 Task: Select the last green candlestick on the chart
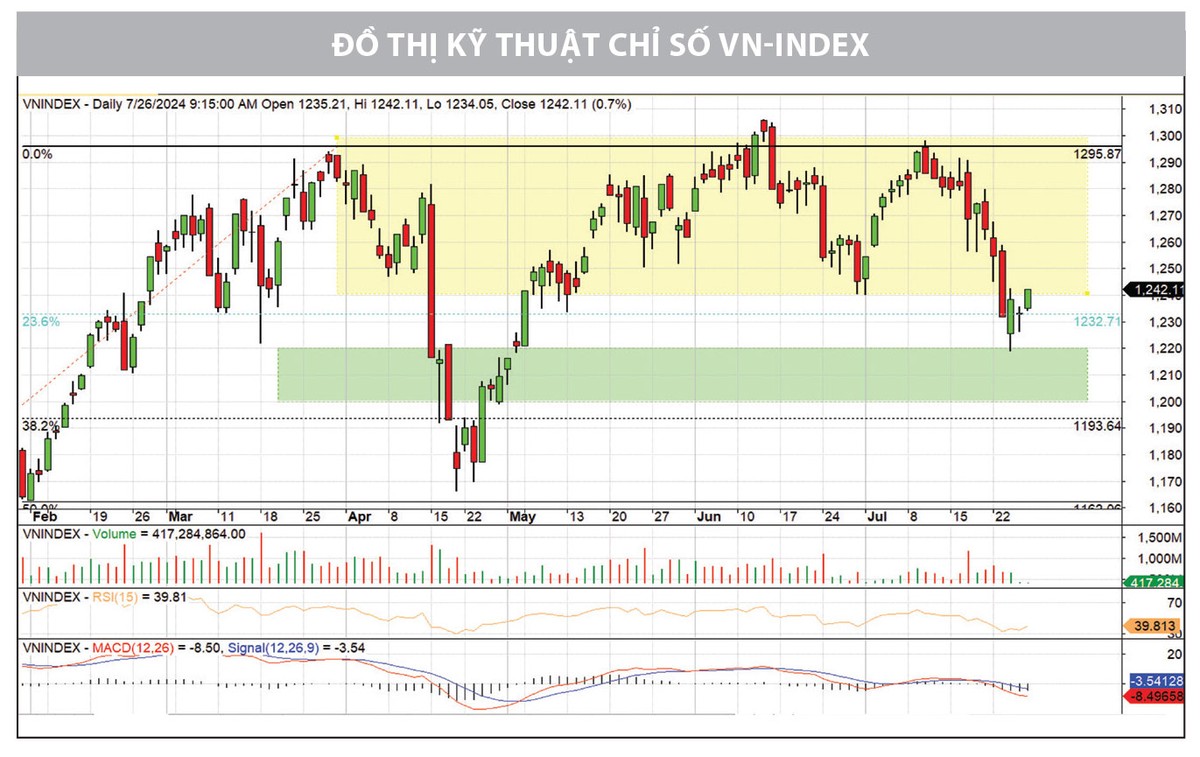[x=1028, y=298]
